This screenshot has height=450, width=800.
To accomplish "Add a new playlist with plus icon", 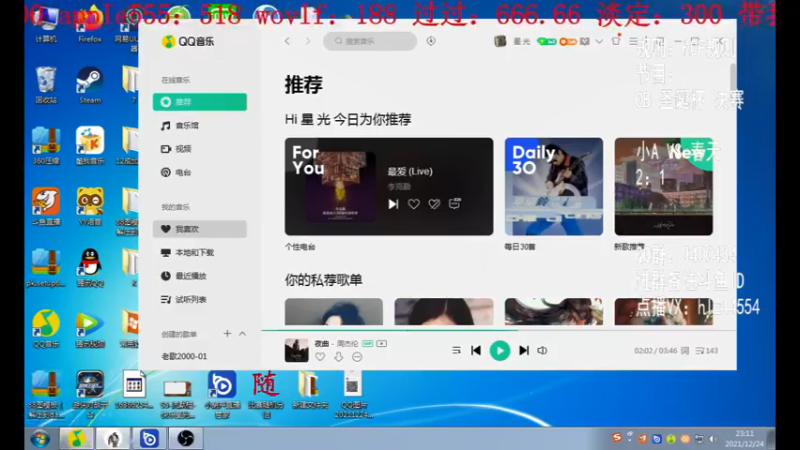I will click(227, 334).
